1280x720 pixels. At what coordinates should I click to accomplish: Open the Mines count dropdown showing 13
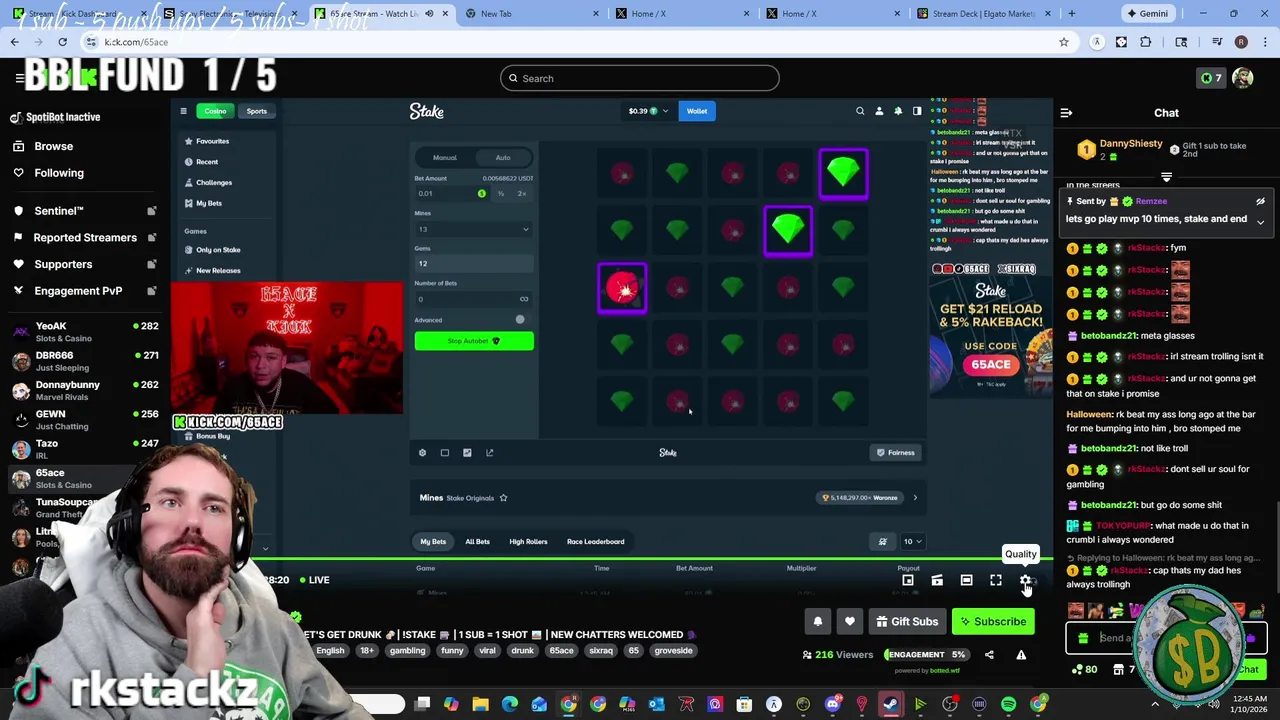click(x=474, y=229)
